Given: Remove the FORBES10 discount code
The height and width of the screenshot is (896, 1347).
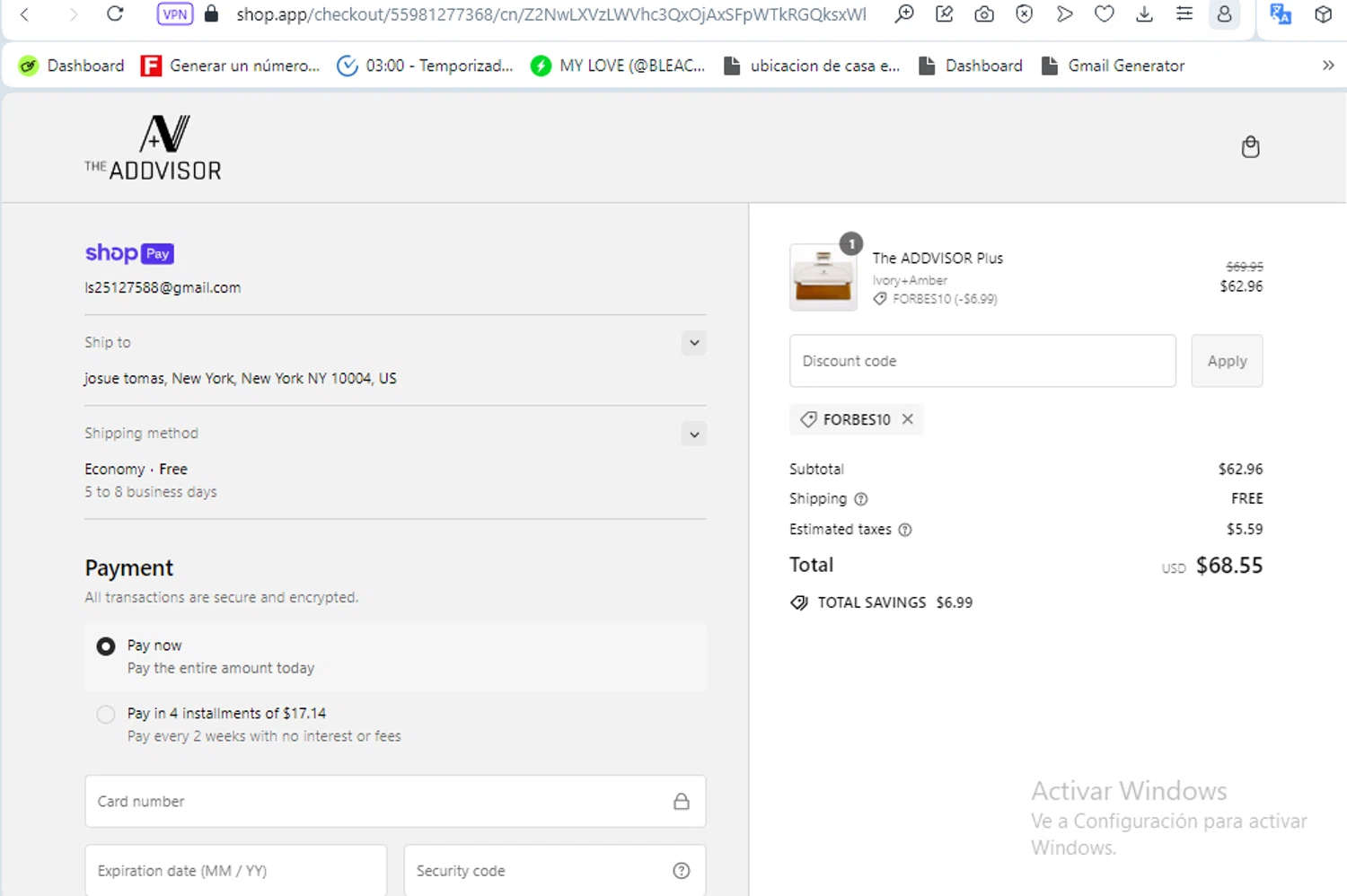Looking at the screenshot, I should pyautogui.click(x=908, y=419).
